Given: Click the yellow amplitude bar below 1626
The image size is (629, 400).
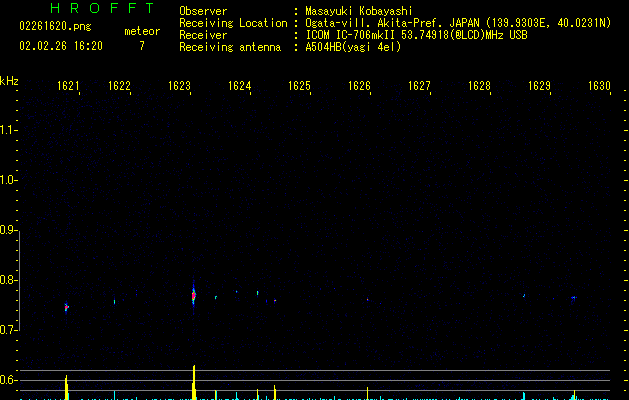Looking at the screenshot, I should [x=367, y=393].
